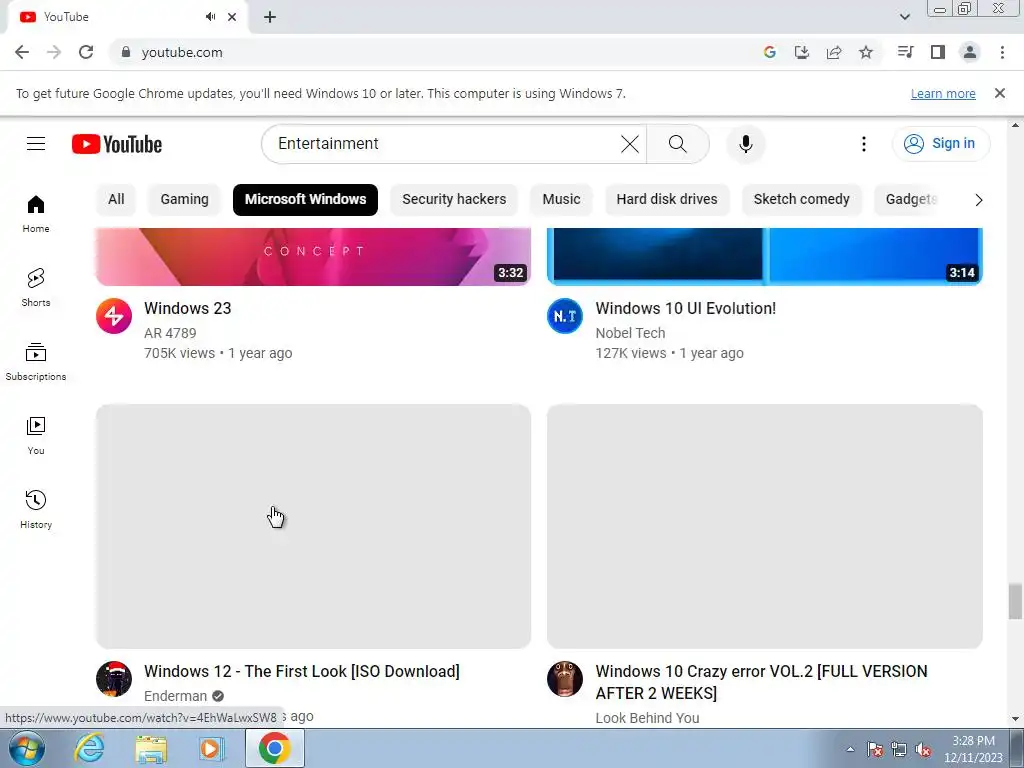The image size is (1024, 768).
Task: Open Windows Media Player from taskbar
Action: pos(212,748)
